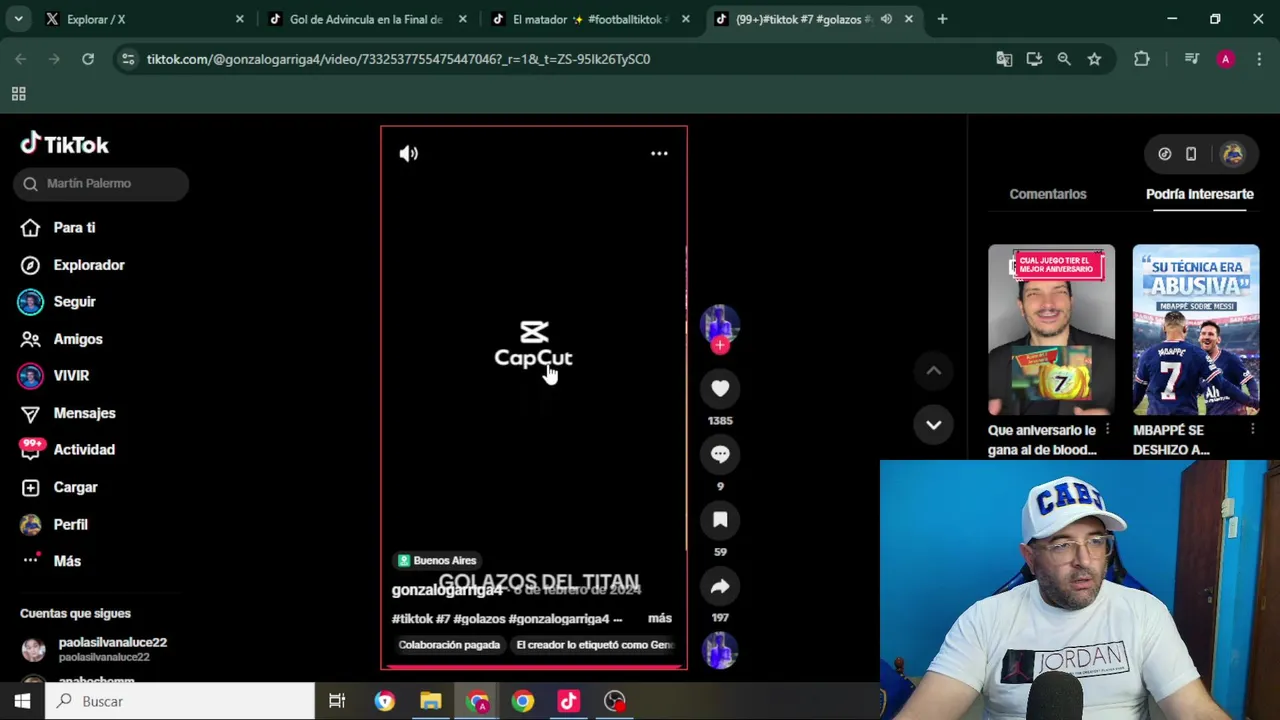
Task: Click the 'Colaboración pagada' label
Action: click(449, 645)
